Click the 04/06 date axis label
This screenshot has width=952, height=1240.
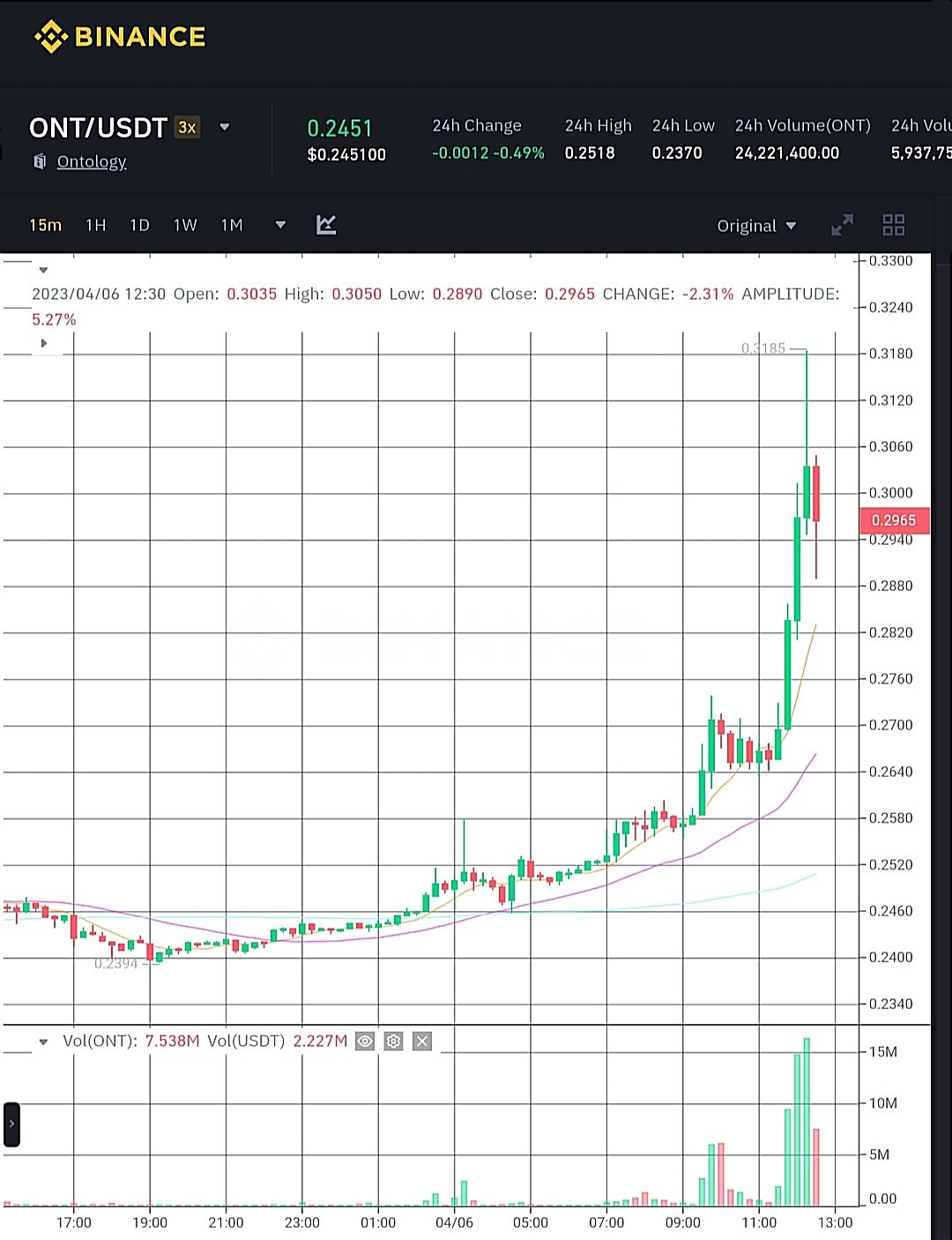(x=454, y=1222)
